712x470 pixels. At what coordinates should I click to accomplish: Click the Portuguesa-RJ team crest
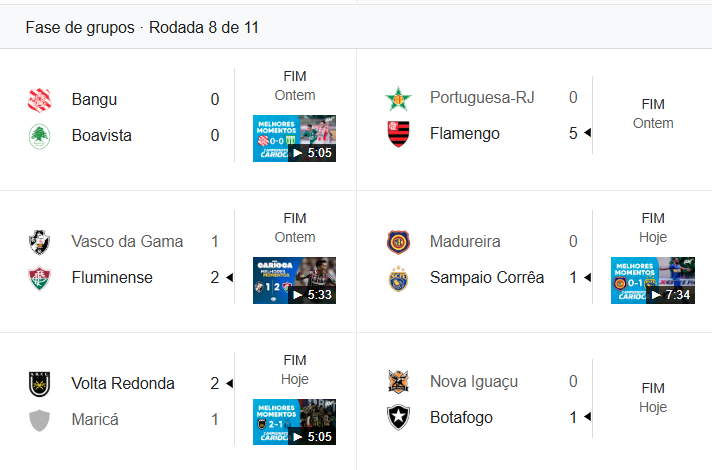[398, 98]
